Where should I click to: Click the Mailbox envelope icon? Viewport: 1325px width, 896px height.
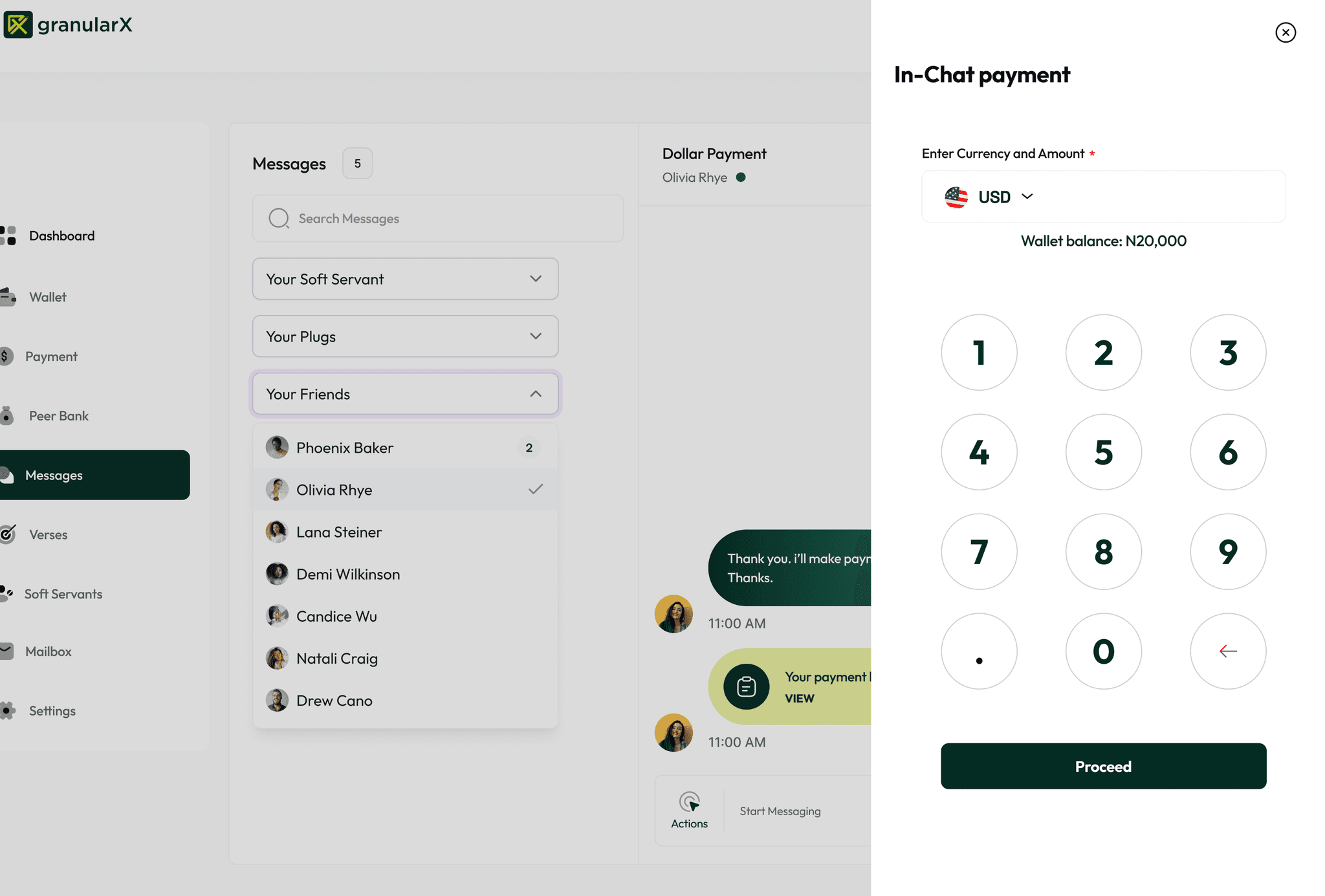(6, 651)
